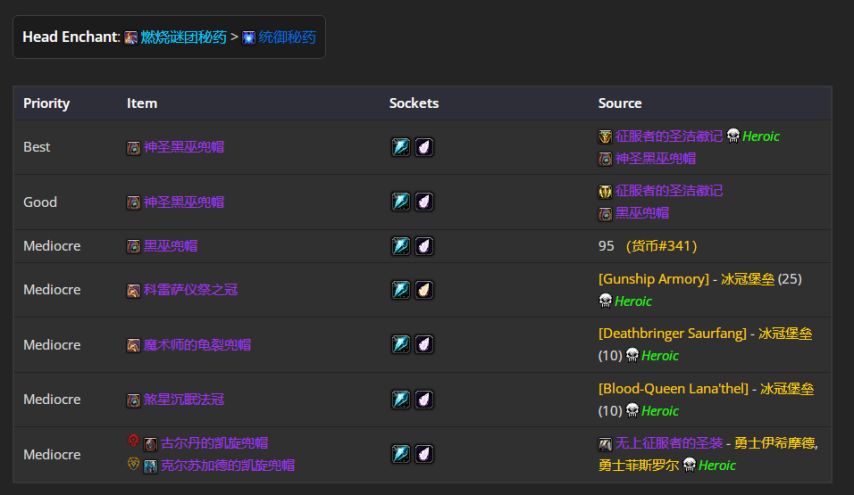Viewport: 854px width, 495px height.
Task: Click the blue meta gem socket in Best row
Action: pos(401,147)
